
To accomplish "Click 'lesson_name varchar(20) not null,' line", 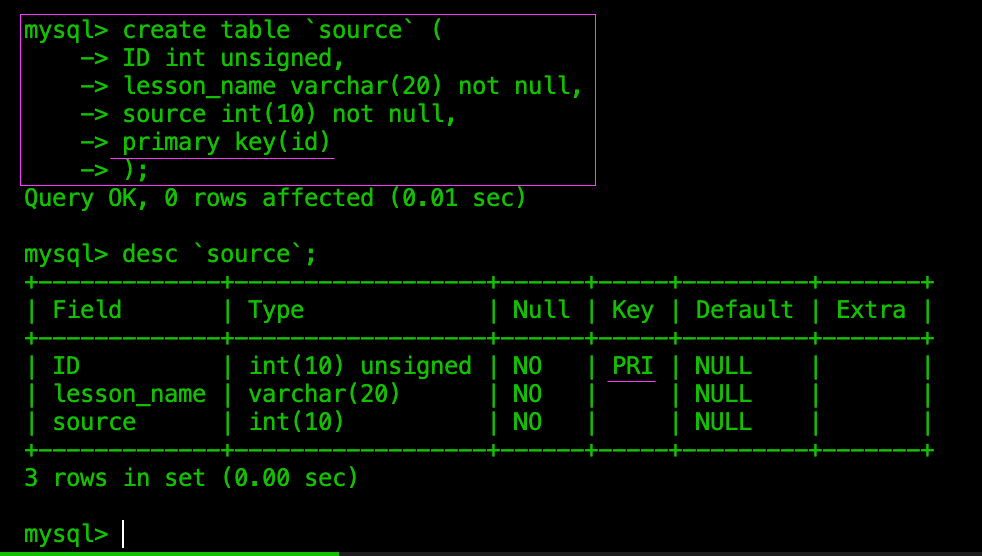I will tap(353, 86).
